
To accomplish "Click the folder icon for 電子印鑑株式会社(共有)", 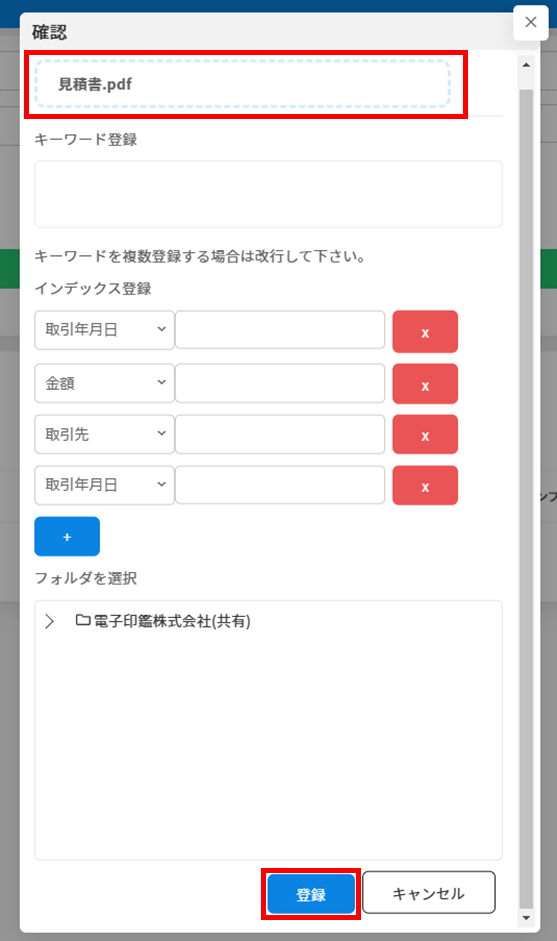I will [x=83, y=620].
